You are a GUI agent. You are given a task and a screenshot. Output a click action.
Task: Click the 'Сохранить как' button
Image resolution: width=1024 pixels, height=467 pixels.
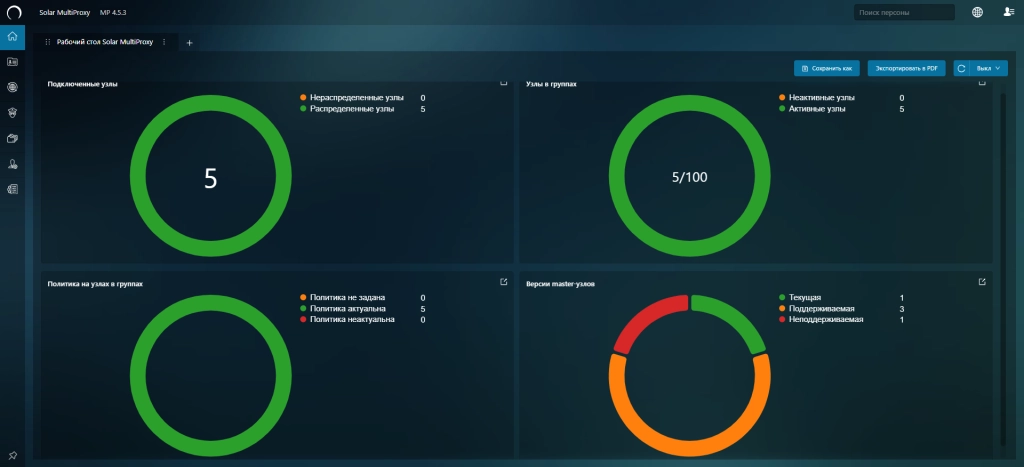coord(826,68)
